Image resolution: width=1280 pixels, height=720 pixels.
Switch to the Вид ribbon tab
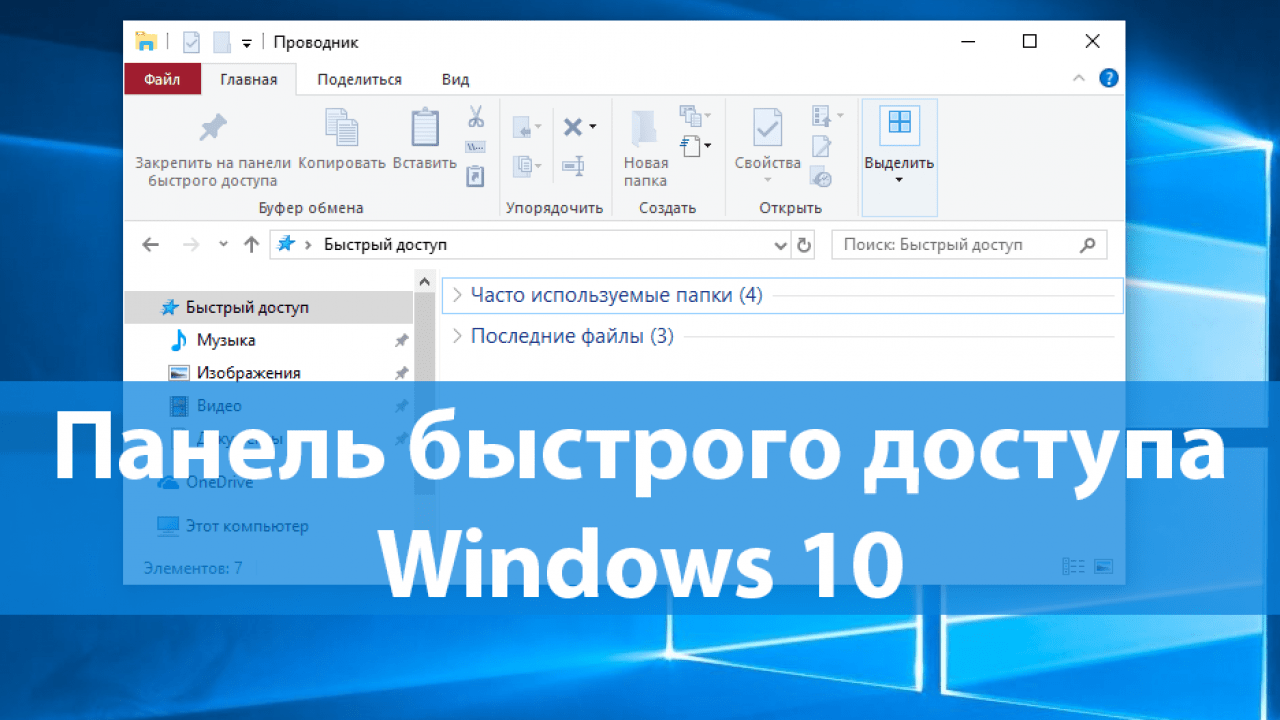[x=455, y=79]
